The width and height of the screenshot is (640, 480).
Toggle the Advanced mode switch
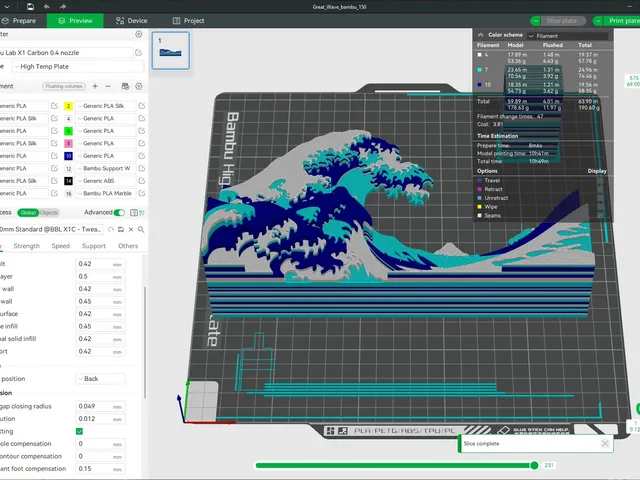coord(119,213)
